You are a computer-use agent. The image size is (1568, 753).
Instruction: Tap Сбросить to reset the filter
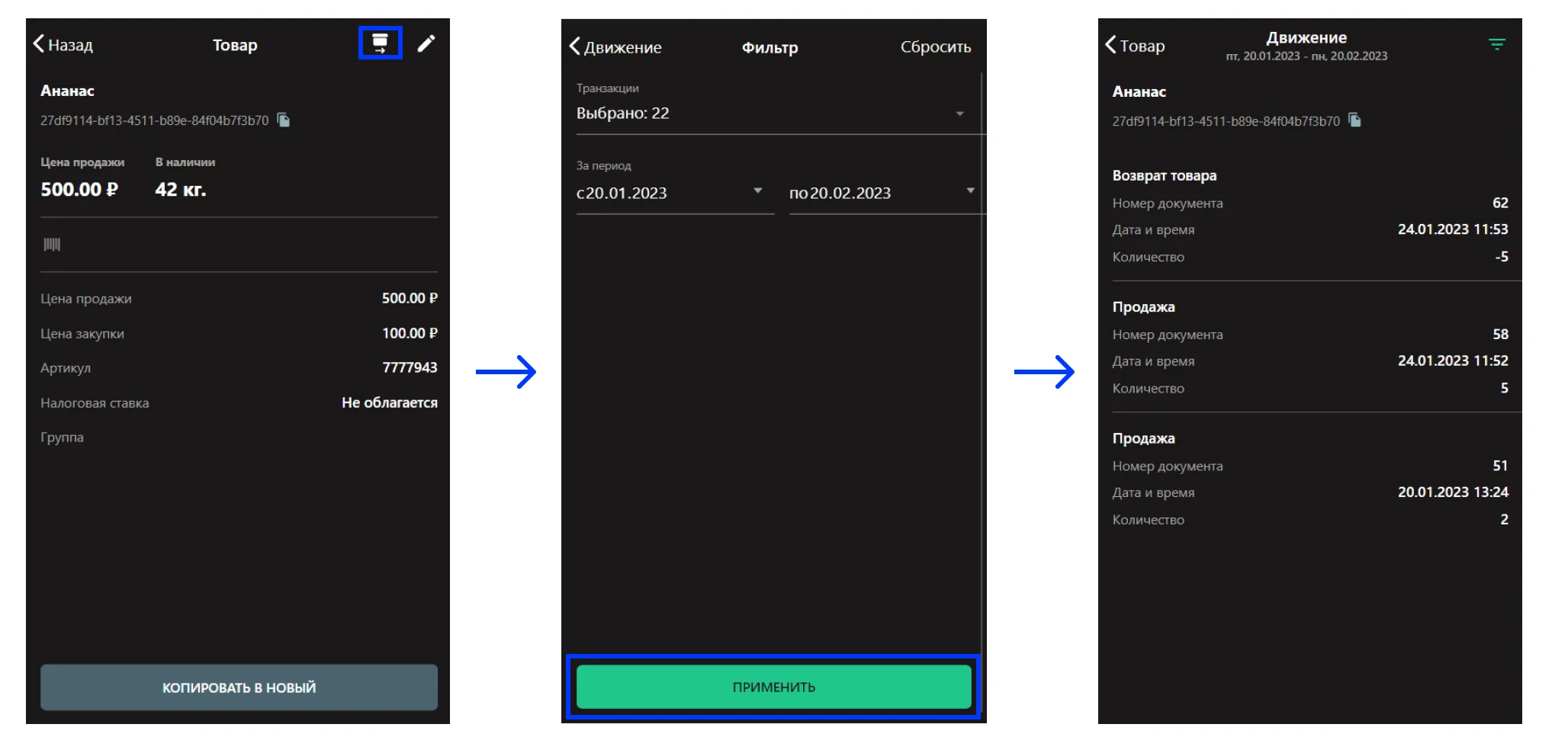pos(936,46)
